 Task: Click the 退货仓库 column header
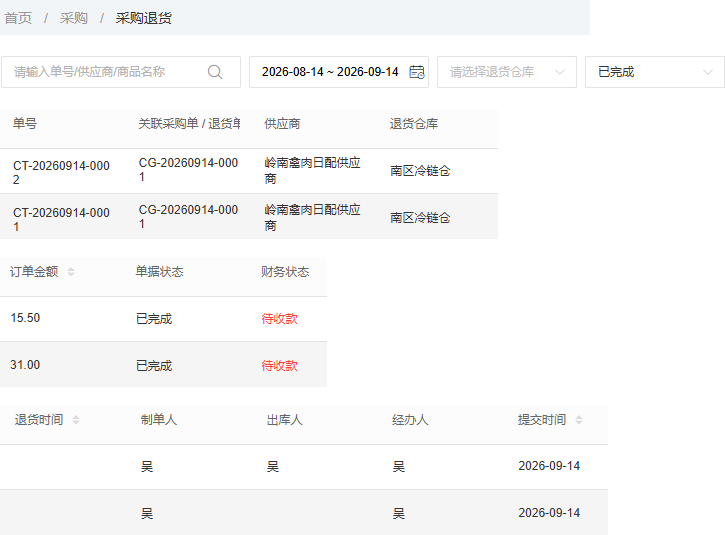click(x=413, y=123)
